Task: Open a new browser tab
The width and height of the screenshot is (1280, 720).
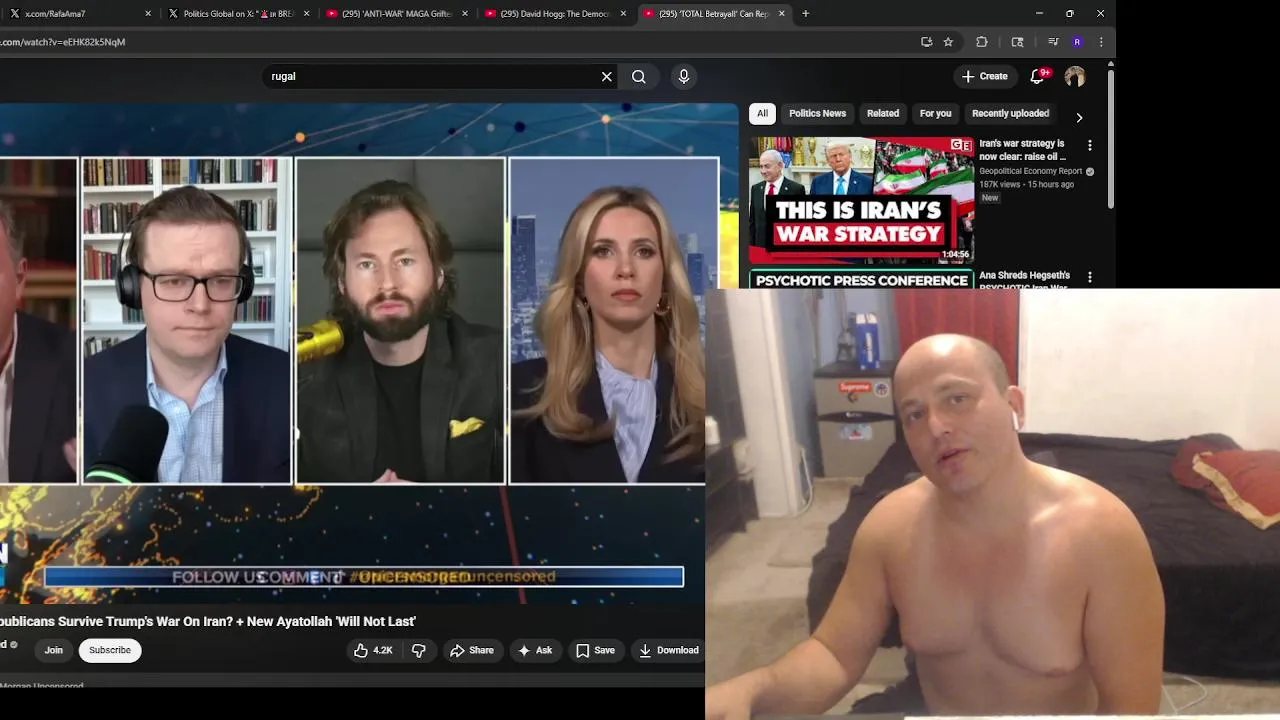Action: coord(806,14)
